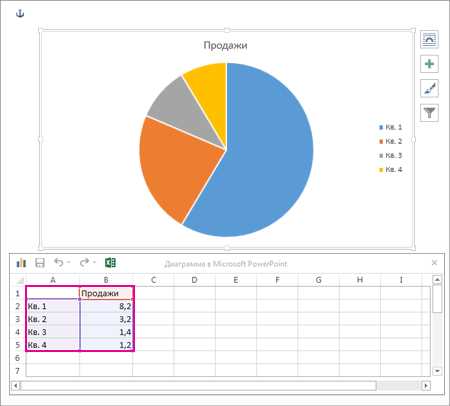This screenshot has width=450, height=406.
Task: Select the chart title Продажи
Action: 225,45
